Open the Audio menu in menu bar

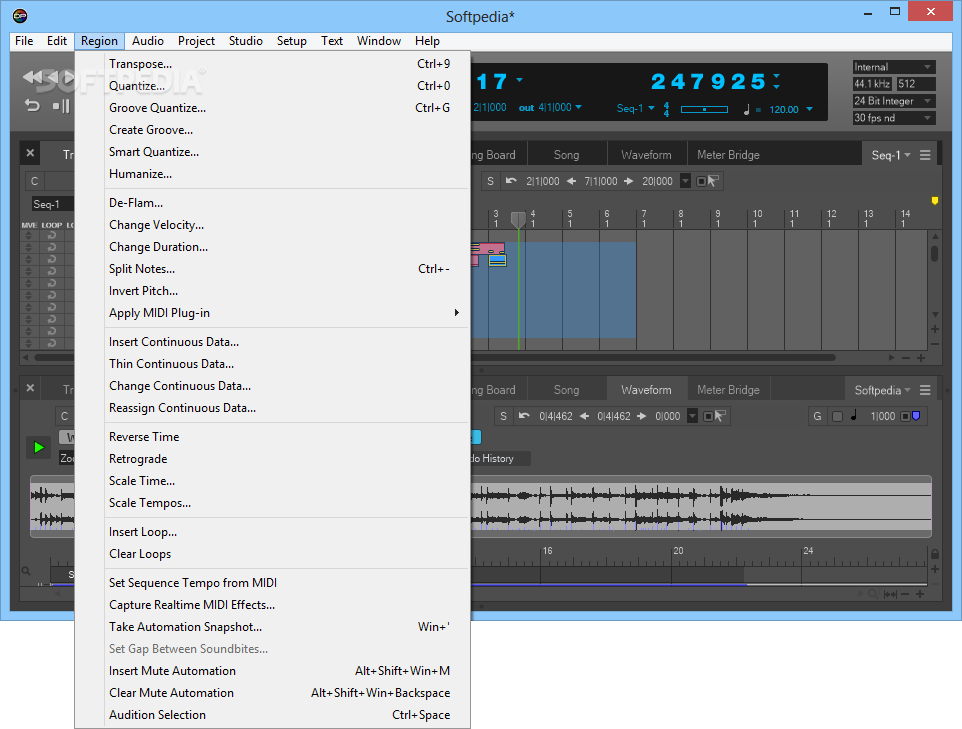[x=148, y=41]
